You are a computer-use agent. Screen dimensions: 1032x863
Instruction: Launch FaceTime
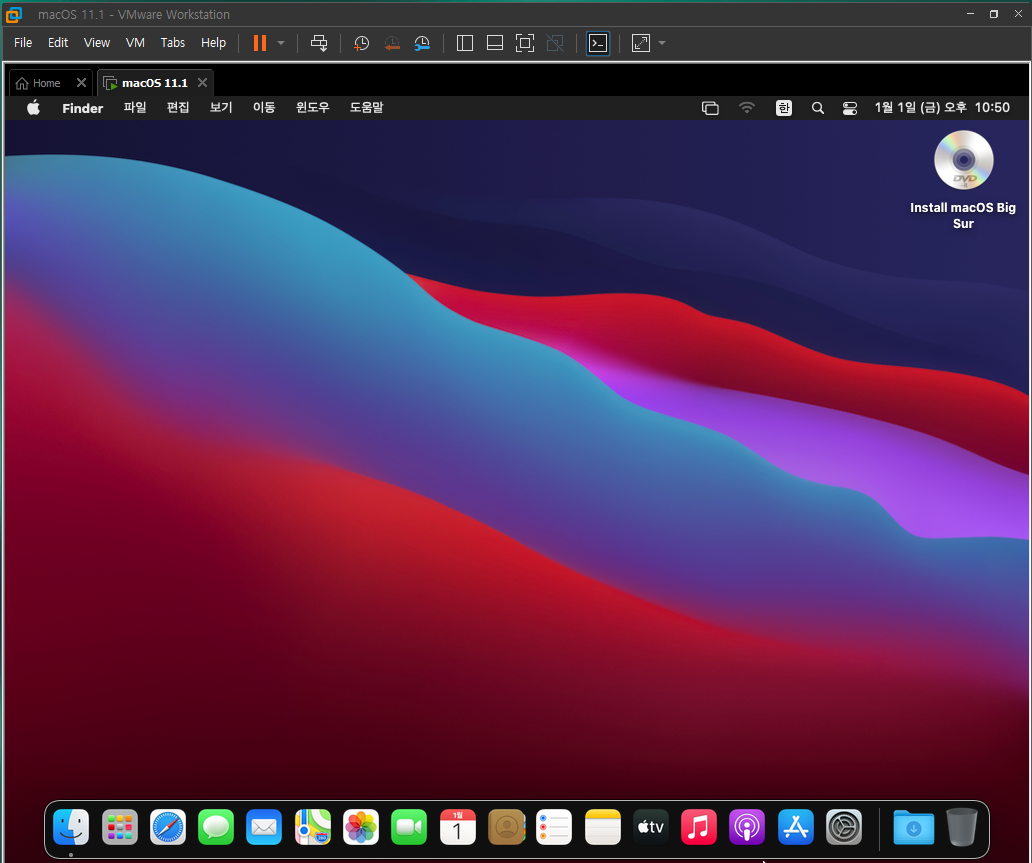pyautogui.click(x=409, y=827)
